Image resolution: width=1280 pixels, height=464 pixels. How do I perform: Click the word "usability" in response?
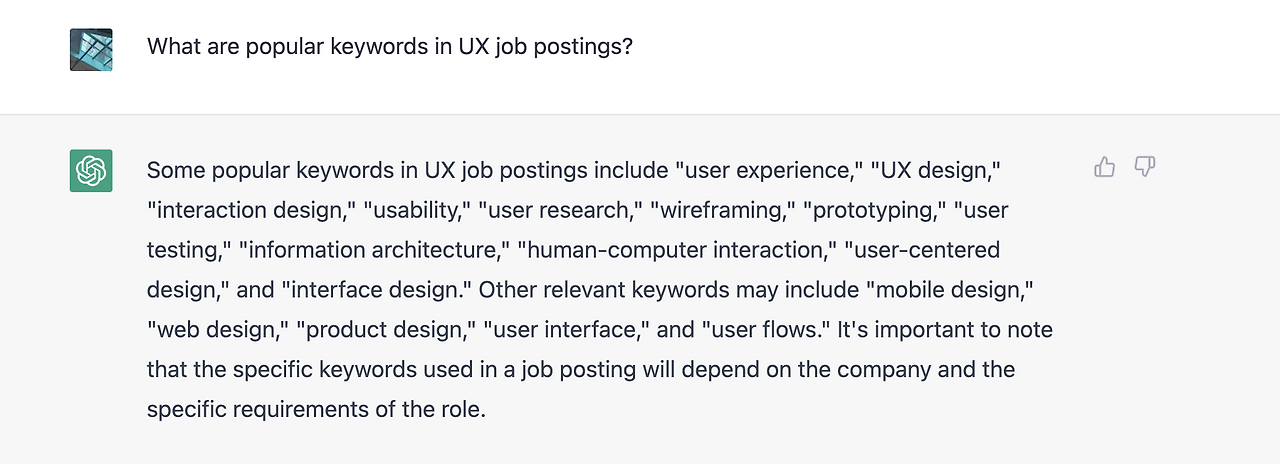416,210
